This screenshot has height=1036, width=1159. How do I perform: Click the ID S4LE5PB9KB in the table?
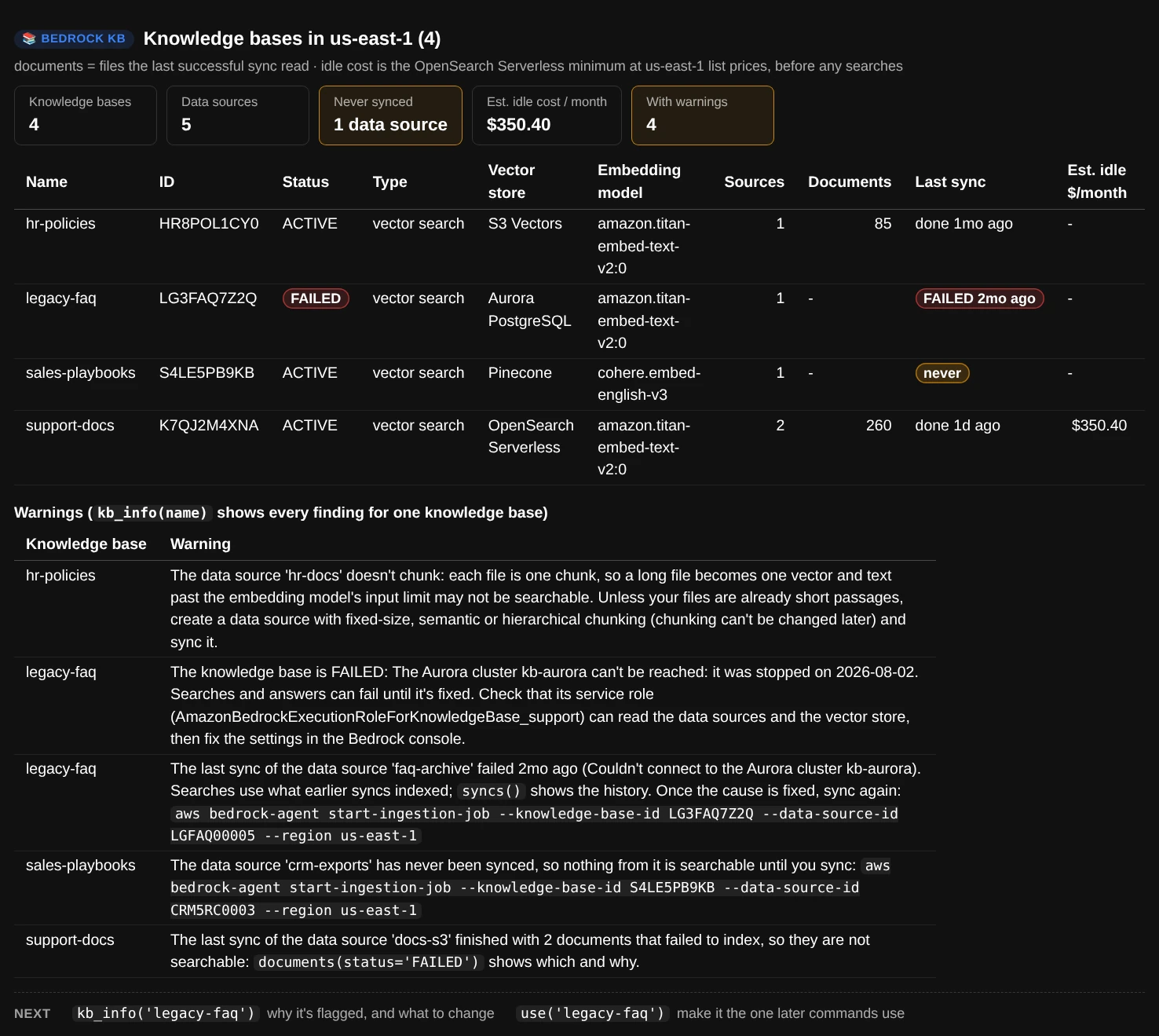tap(207, 372)
